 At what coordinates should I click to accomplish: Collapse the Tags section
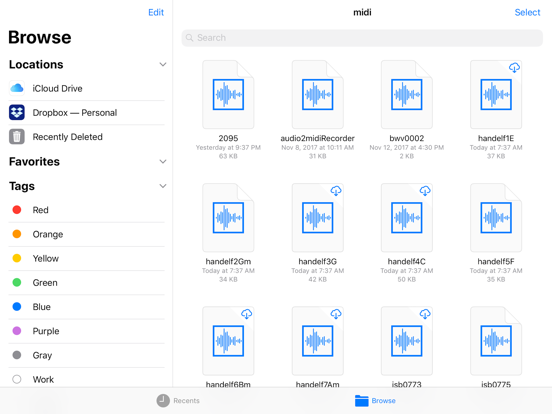coord(163,186)
